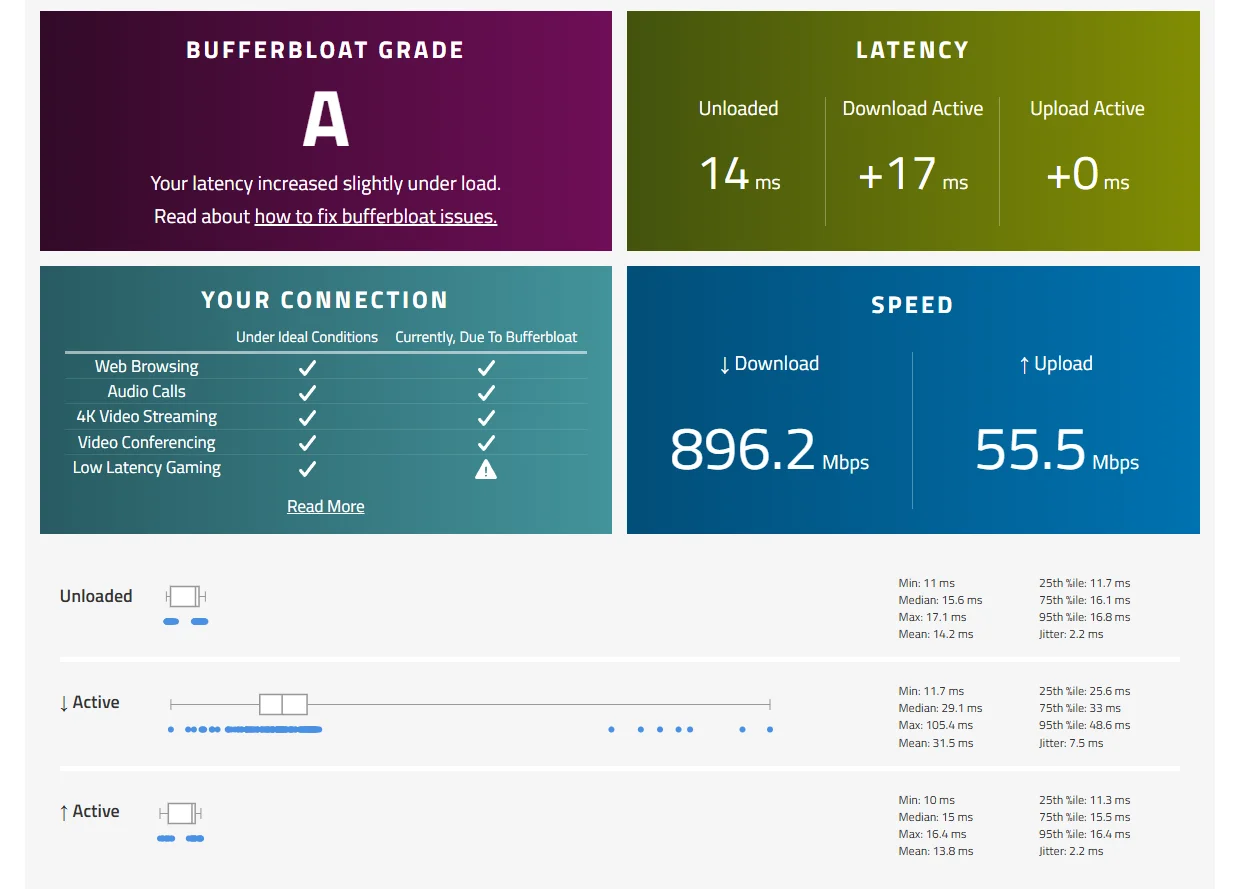Viewport: 1241px width, 889px height.
Task: Click the Download label in Speed panel
Action: tap(768, 364)
